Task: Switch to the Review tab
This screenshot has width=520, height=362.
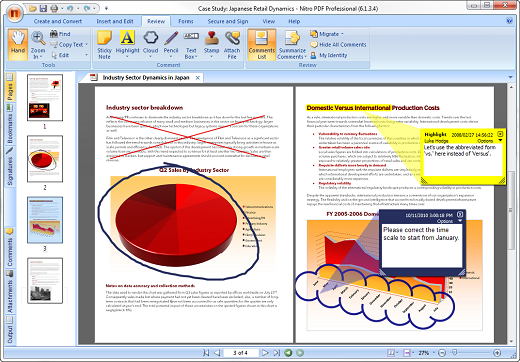Action: [156, 21]
